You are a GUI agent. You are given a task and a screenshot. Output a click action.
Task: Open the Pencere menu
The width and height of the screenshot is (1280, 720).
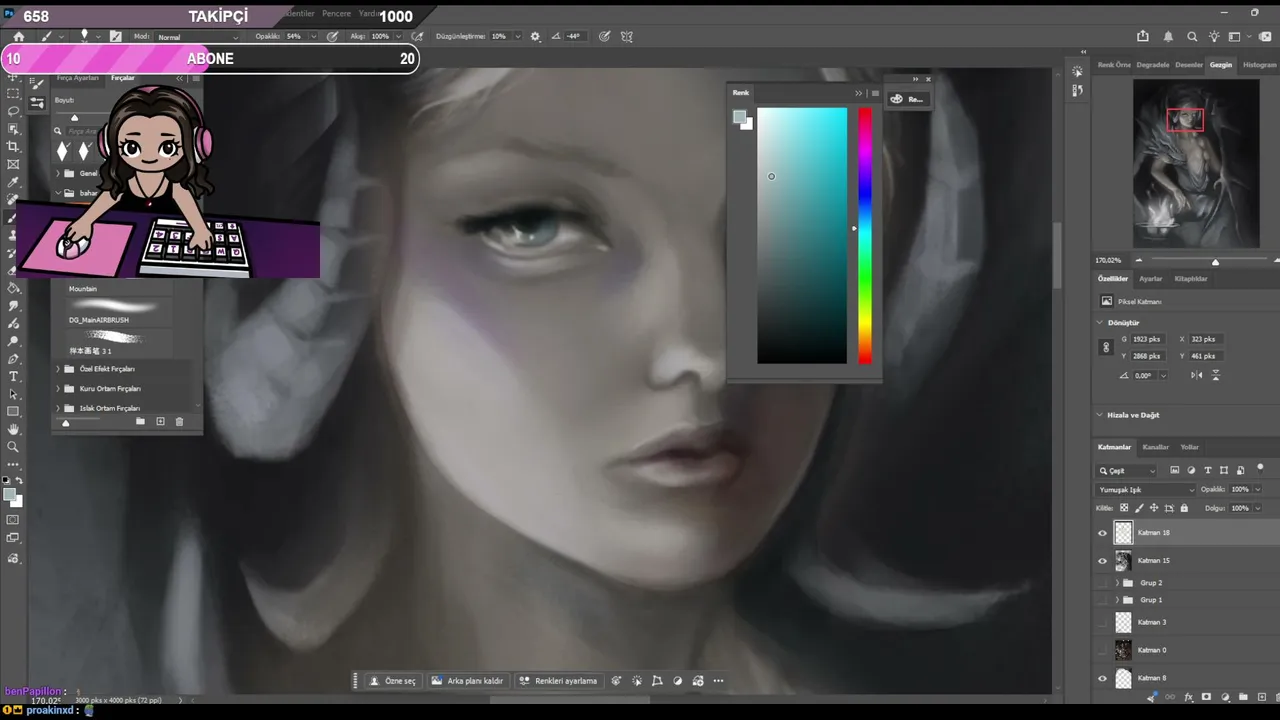pos(336,14)
